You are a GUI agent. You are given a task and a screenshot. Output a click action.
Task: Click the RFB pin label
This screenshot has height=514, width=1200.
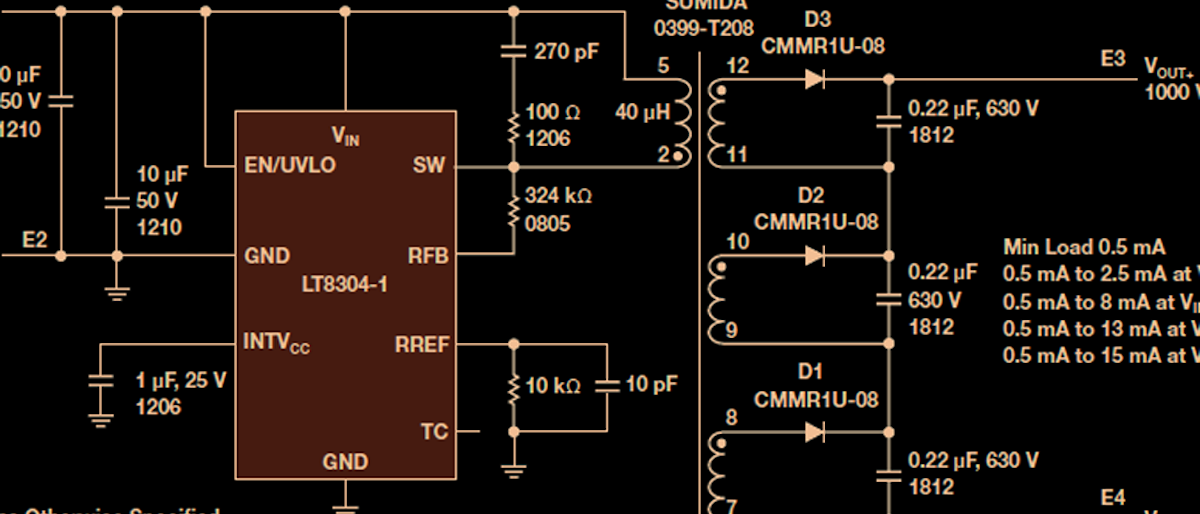[x=426, y=256]
